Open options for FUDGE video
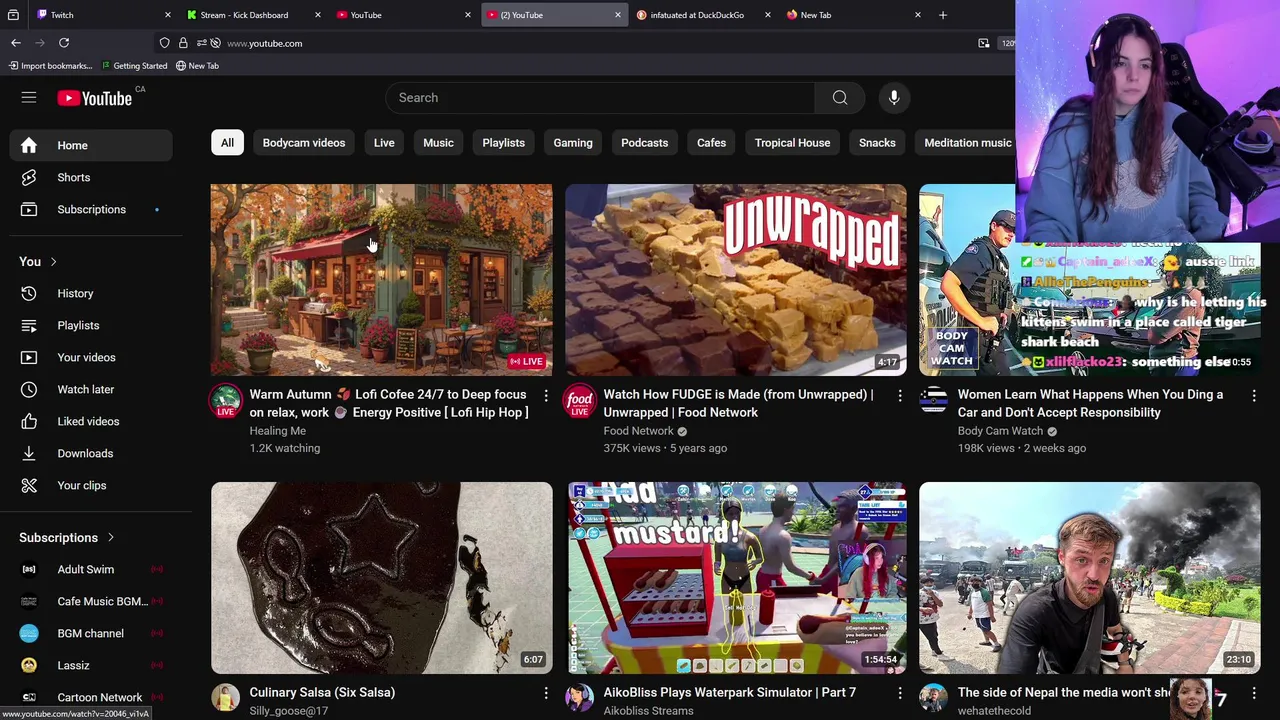 tap(900, 396)
